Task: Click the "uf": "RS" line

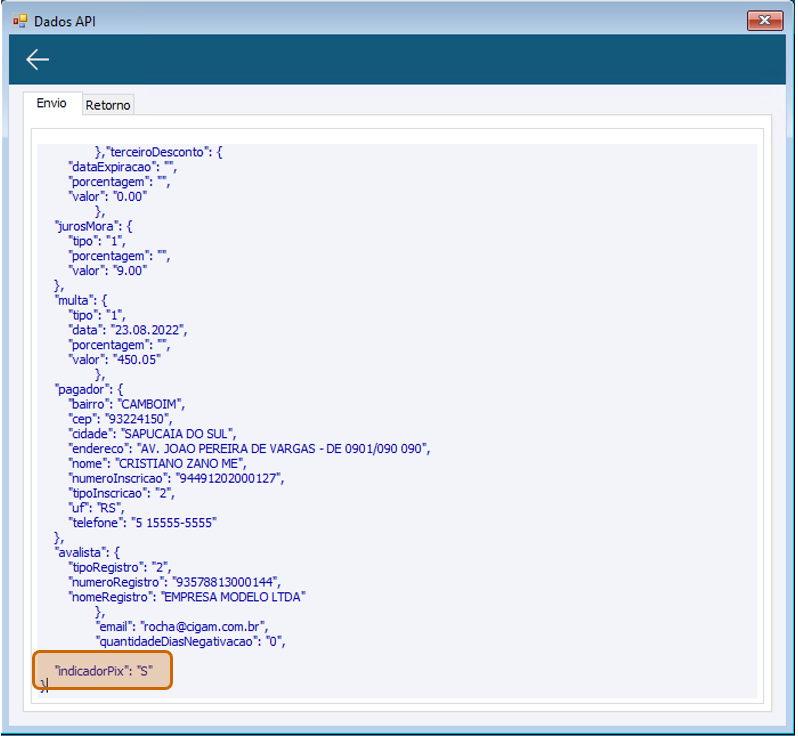Action: pos(96,508)
